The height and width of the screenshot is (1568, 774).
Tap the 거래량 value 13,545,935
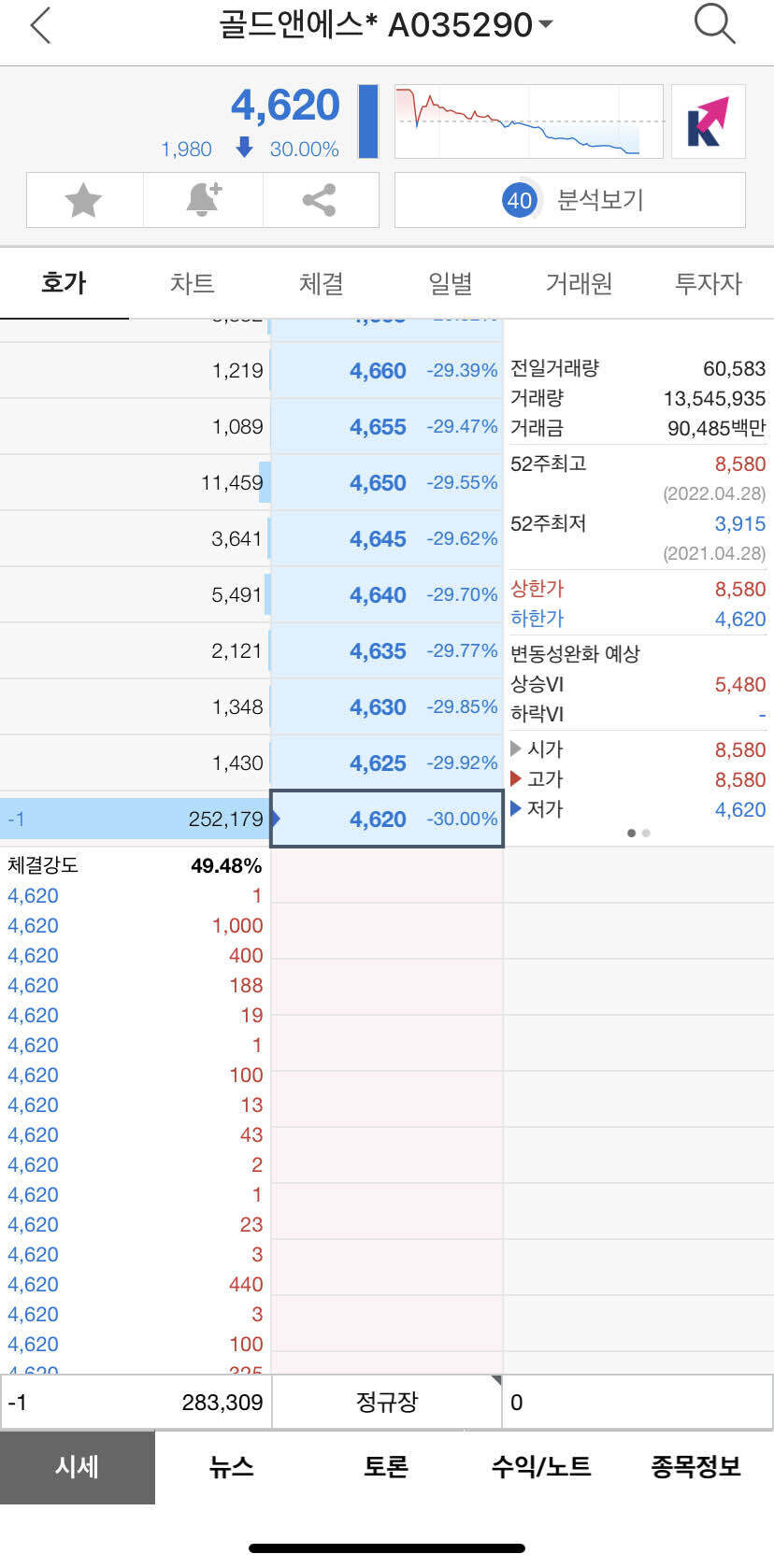click(x=714, y=399)
